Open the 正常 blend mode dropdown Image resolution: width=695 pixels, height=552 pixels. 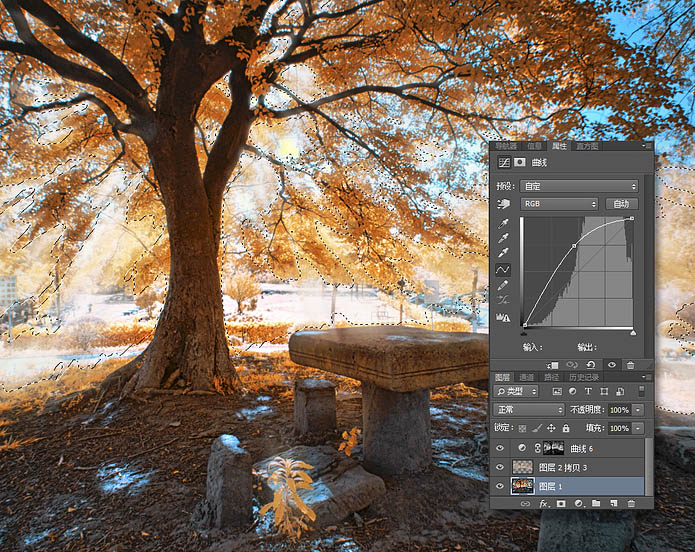click(529, 410)
